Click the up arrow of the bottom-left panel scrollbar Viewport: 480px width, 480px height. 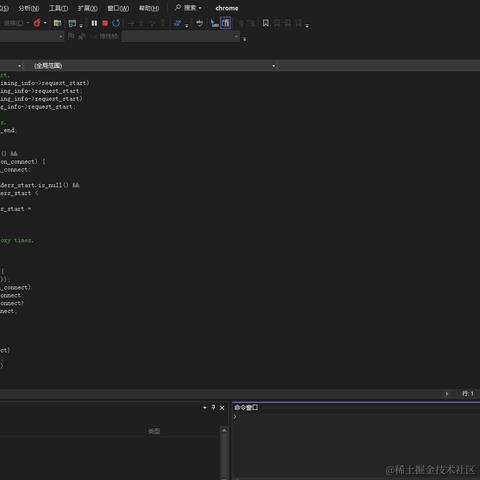pyautogui.click(x=224, y=430)
